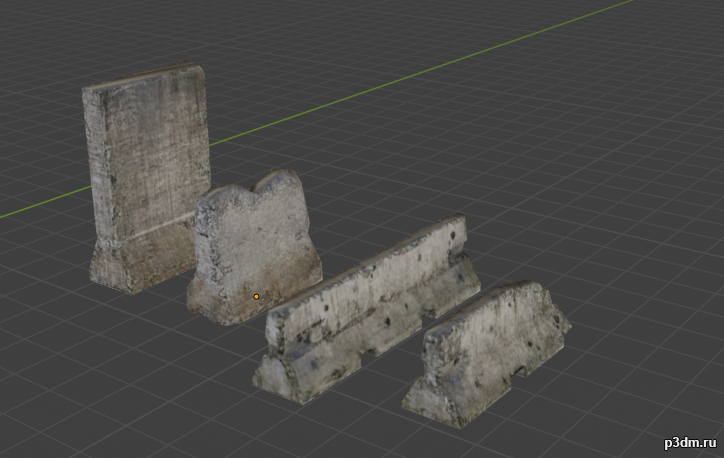The height and width of the screenshot is (458, 724).
Task: Select the notched-top concrete block model
Action: (254, 247)
